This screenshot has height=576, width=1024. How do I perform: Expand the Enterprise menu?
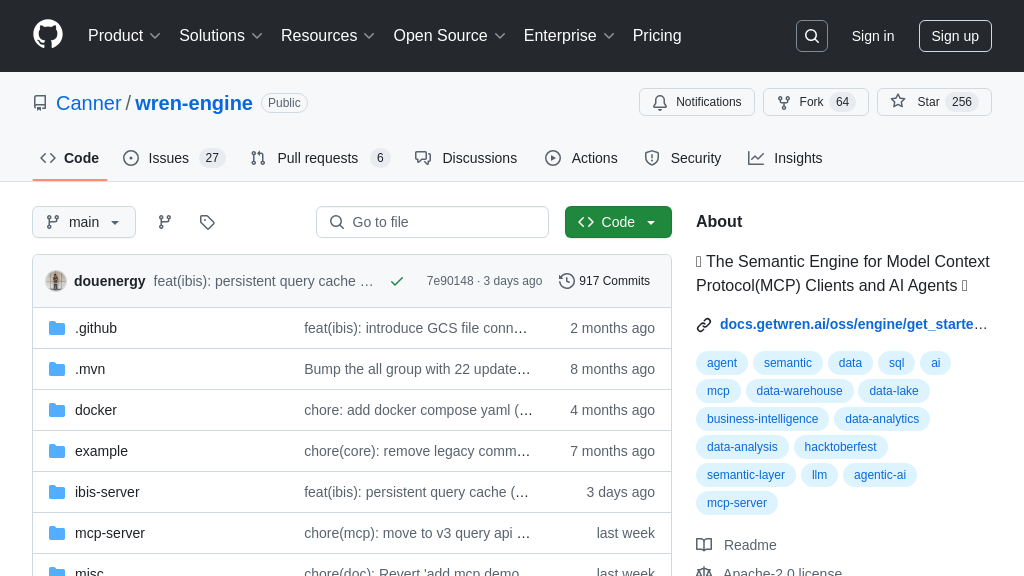coord(569,36)
